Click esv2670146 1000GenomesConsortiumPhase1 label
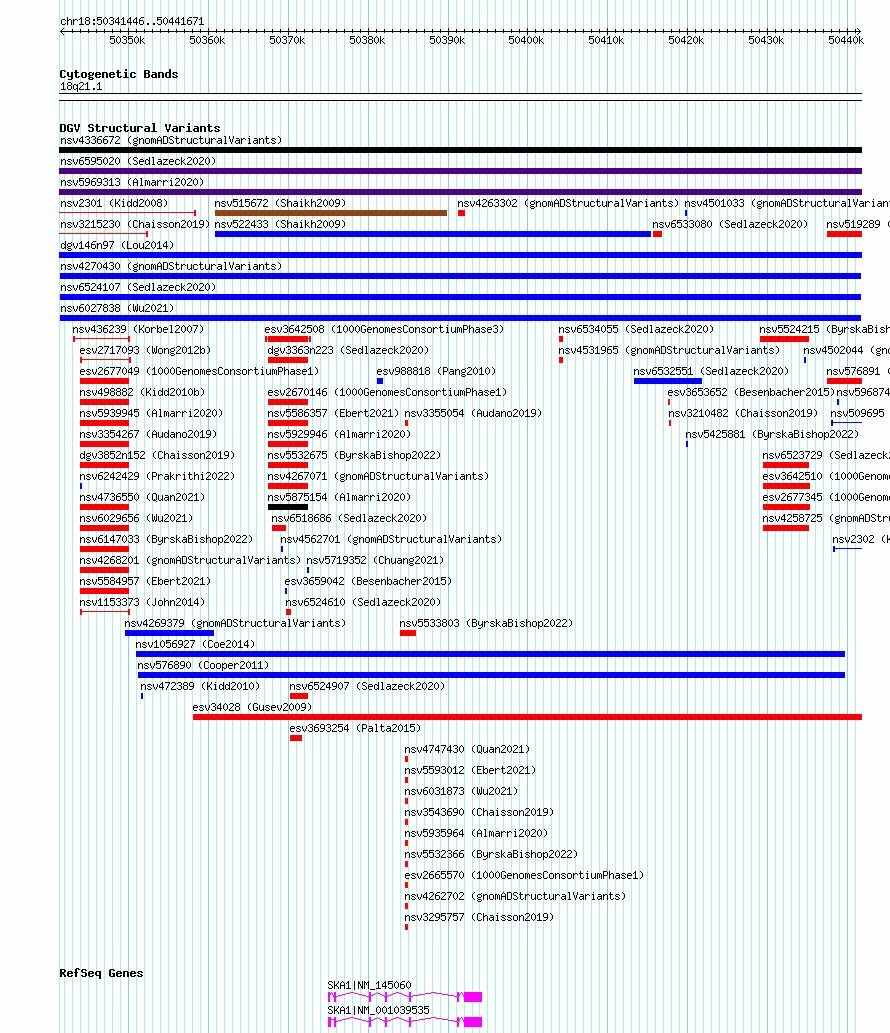The image size is (890, 1033). (x=387, y=393)
